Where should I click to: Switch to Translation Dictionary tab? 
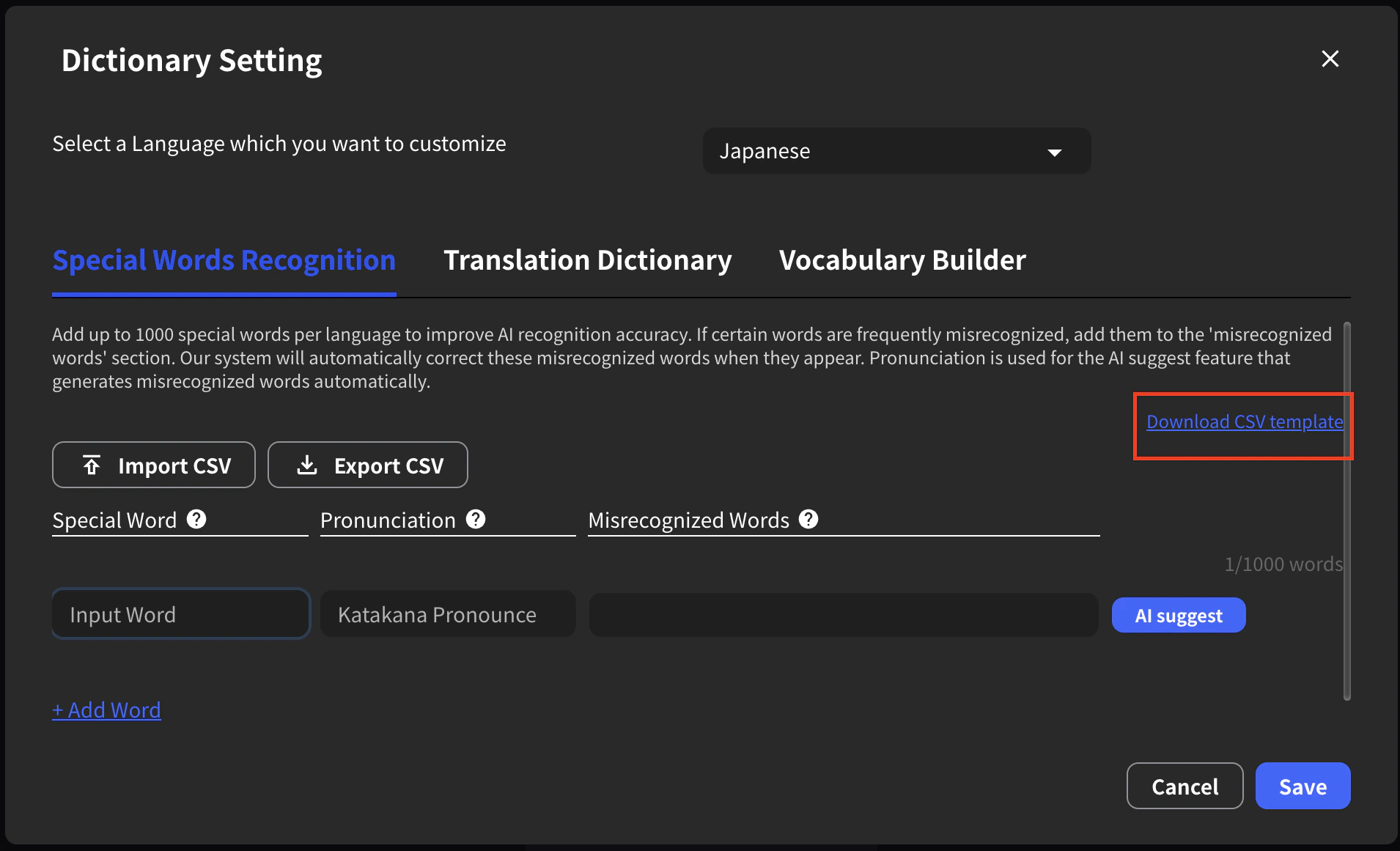point(587,261)
